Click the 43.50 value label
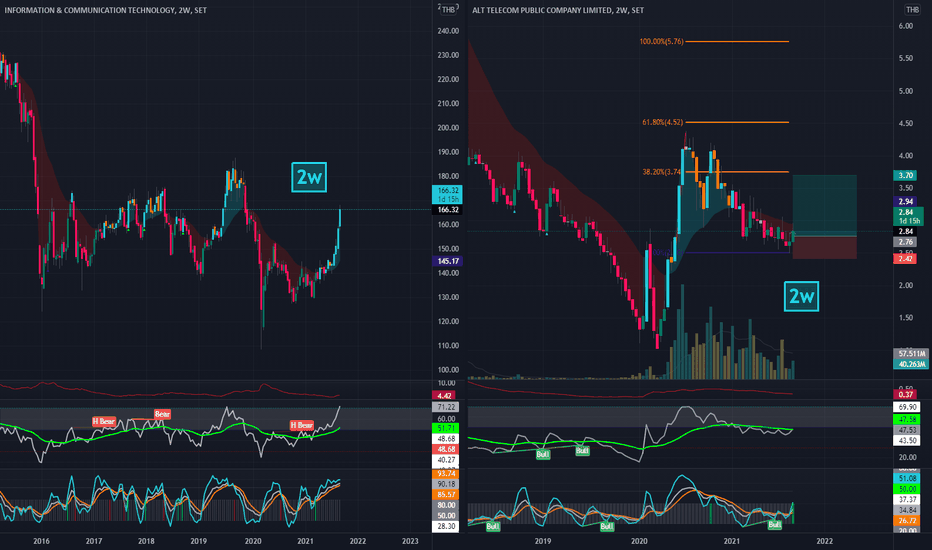The image size is (932, 550). tap(907, 441)
